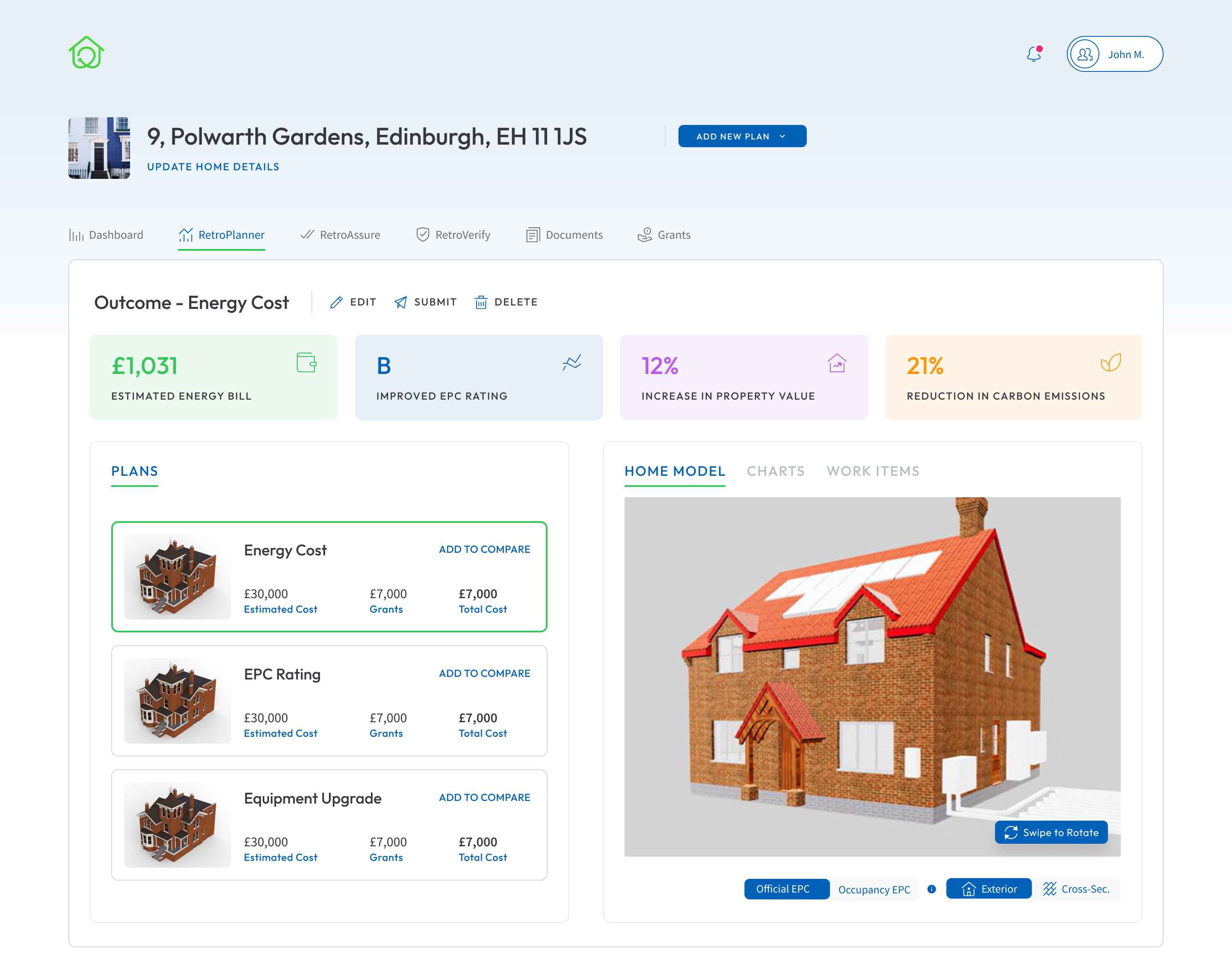
Task: Switch to the Charts tab
Action: point(775,471)
